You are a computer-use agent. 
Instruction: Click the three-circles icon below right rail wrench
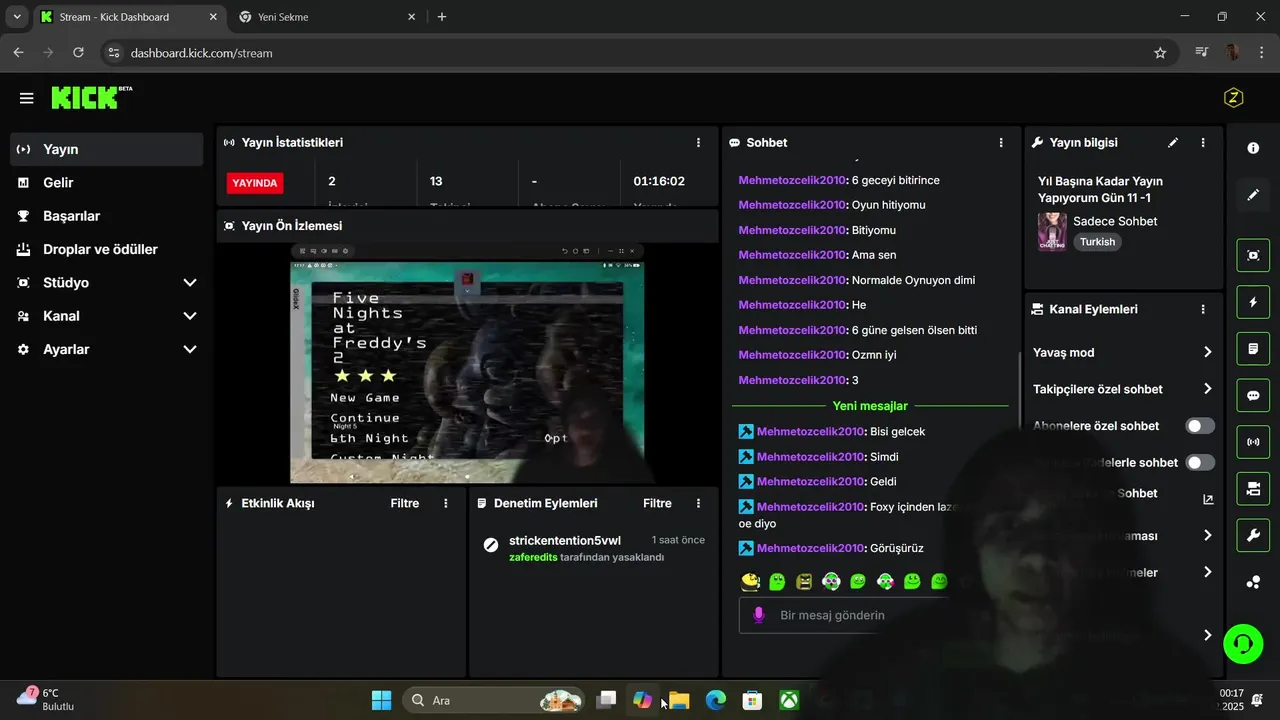pos(1253,582)
